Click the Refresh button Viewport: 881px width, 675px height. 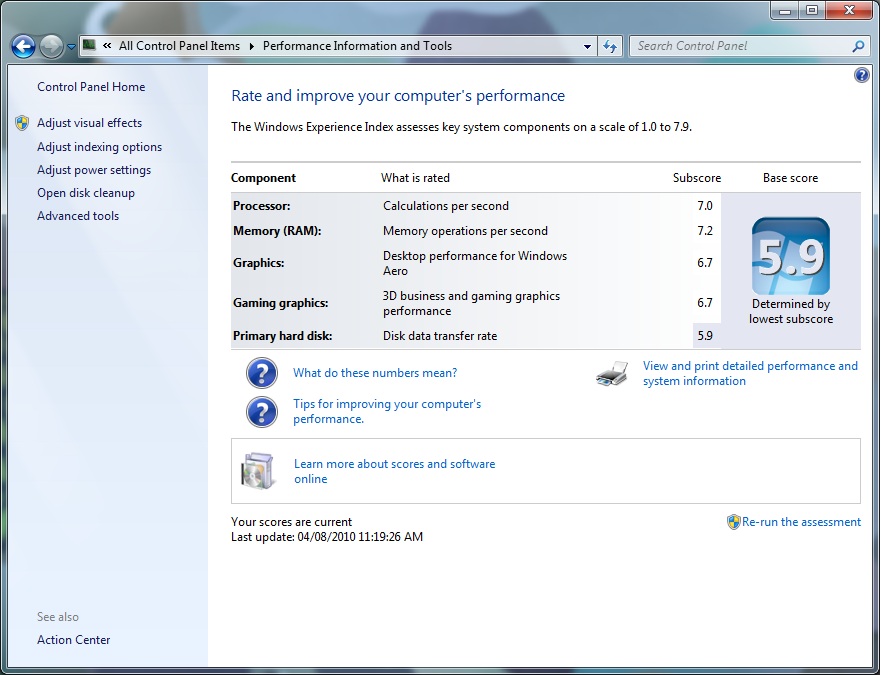(610, 46)
